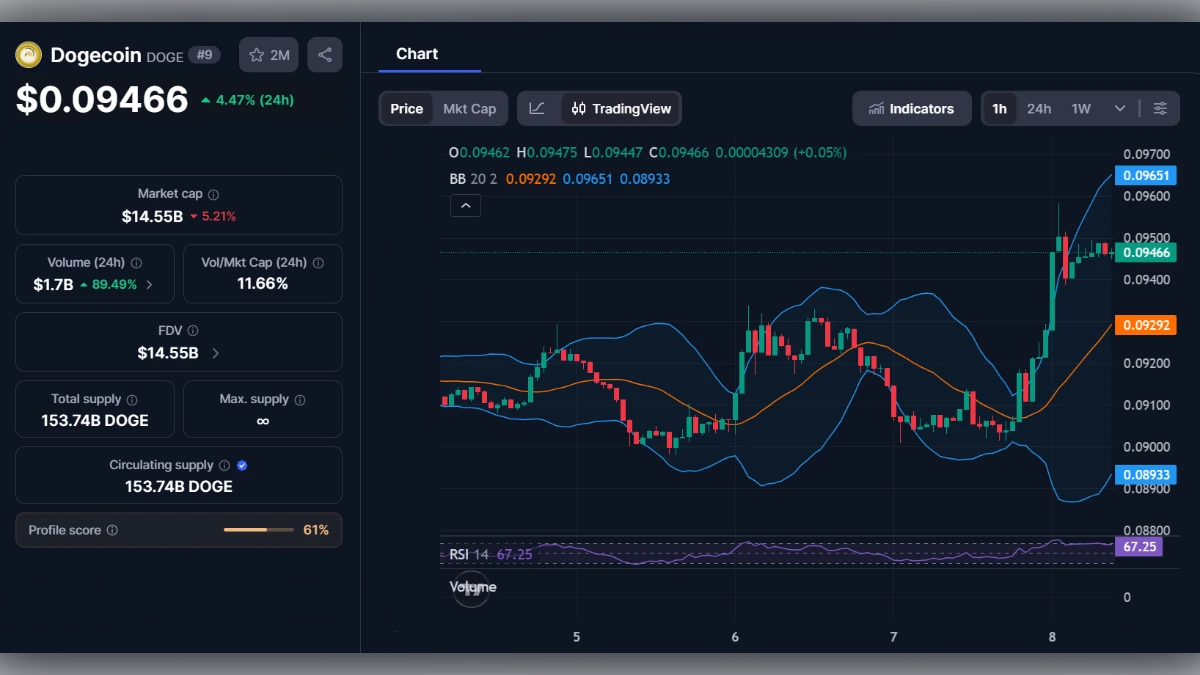Open the extra timeframes dropdown
The image size is (1200, 675).
click(x=1120, y=108)
